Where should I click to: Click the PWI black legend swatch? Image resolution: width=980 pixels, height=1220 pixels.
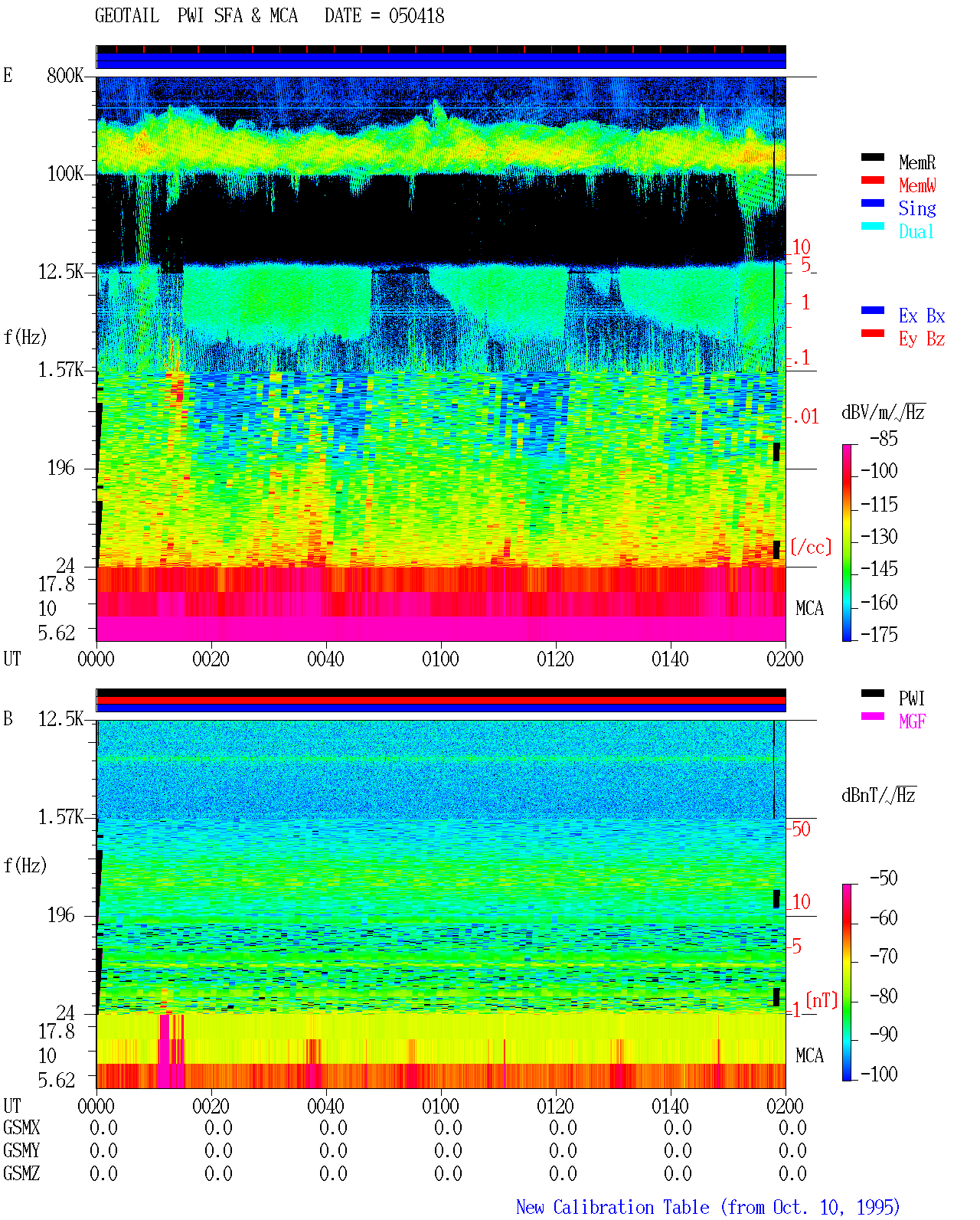click(x=873, y=693)
